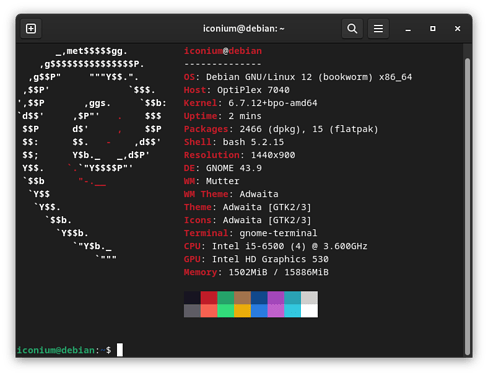Click the cyan block in bottom row
This screenshot has height=375, width=488.
293,311
